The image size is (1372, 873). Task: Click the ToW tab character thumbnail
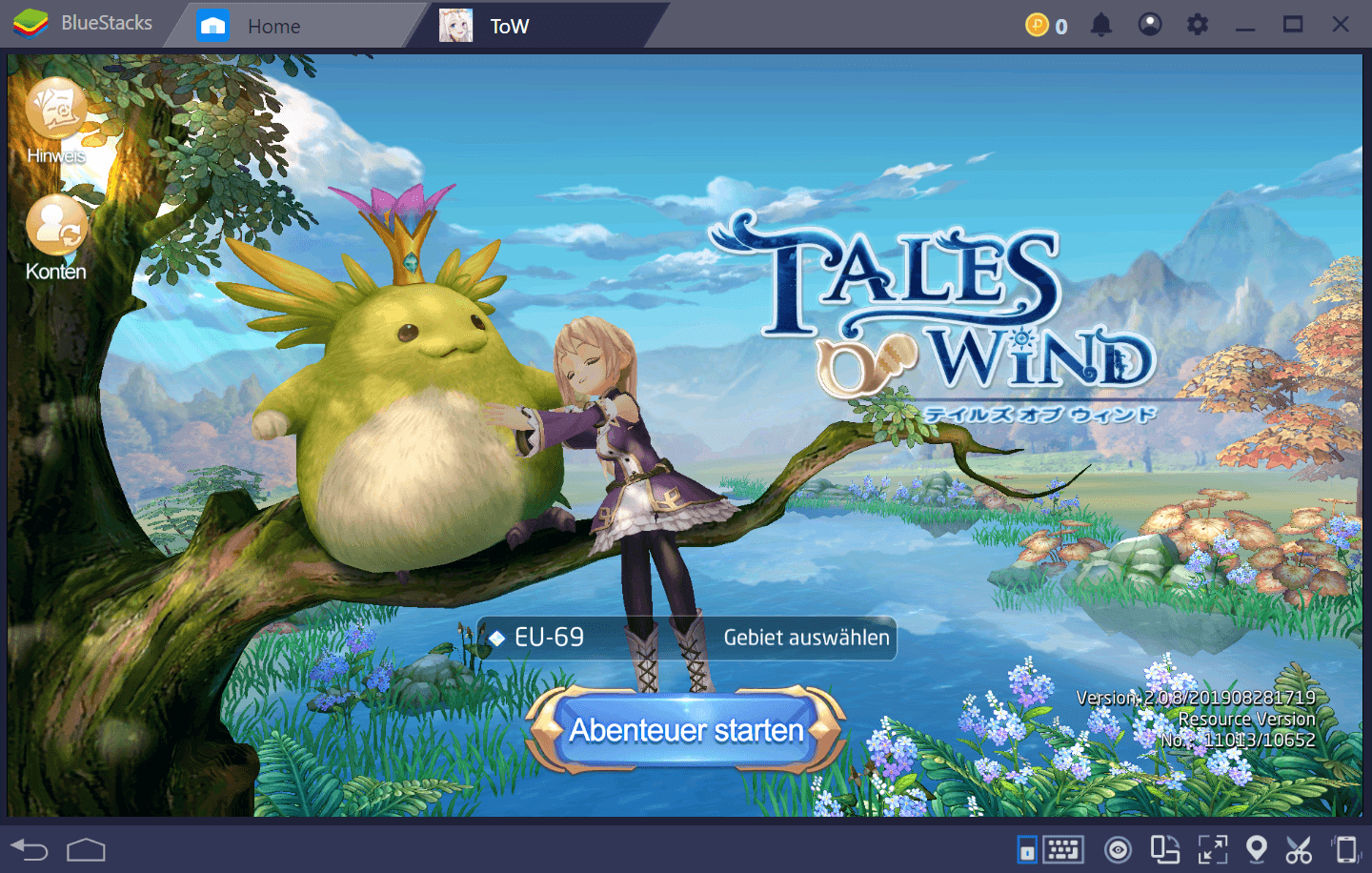point(455,26)
